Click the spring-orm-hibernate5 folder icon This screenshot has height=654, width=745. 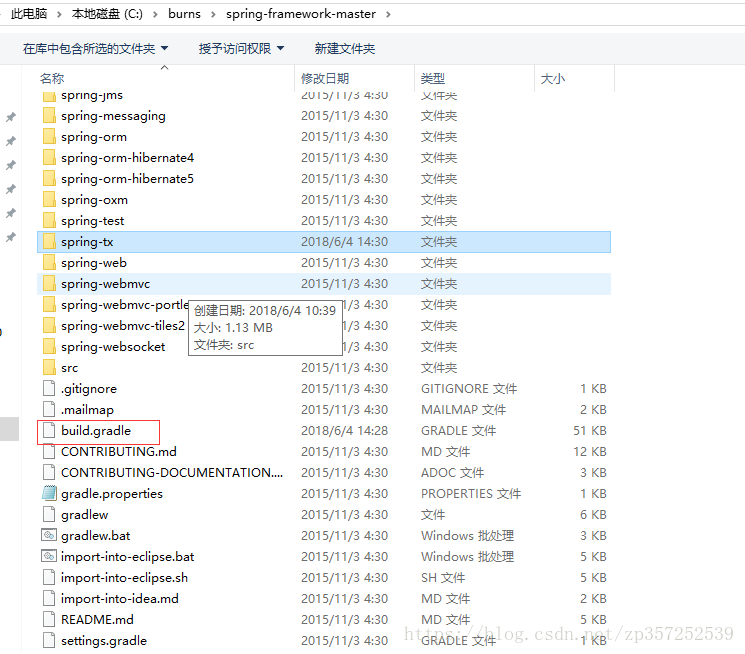(x=49, y=178)
